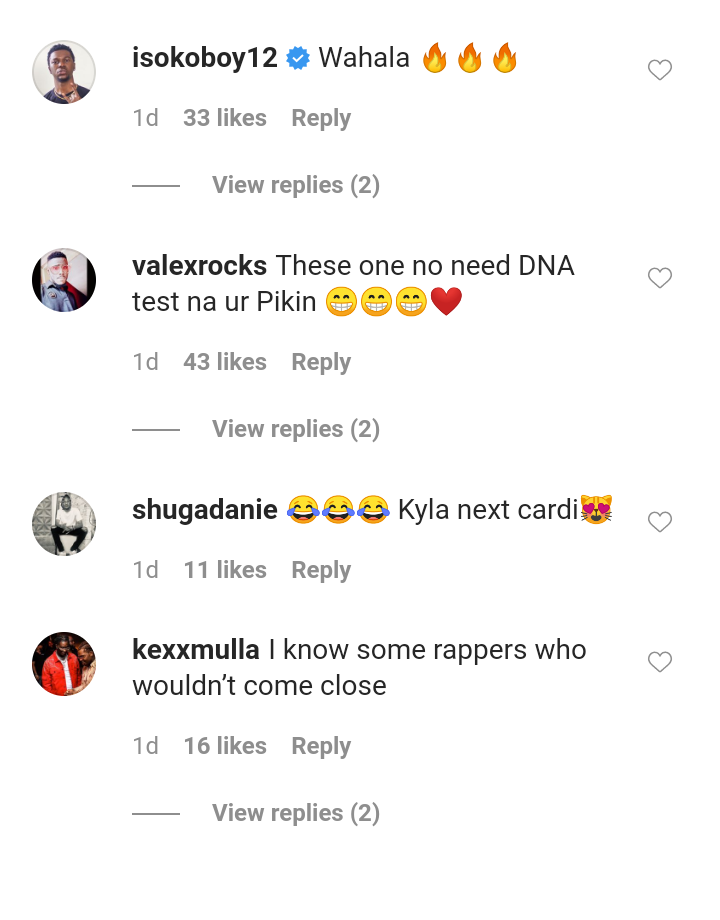720x920 pixels.
Task: Select the username isokoboy12
Action: 204,58
